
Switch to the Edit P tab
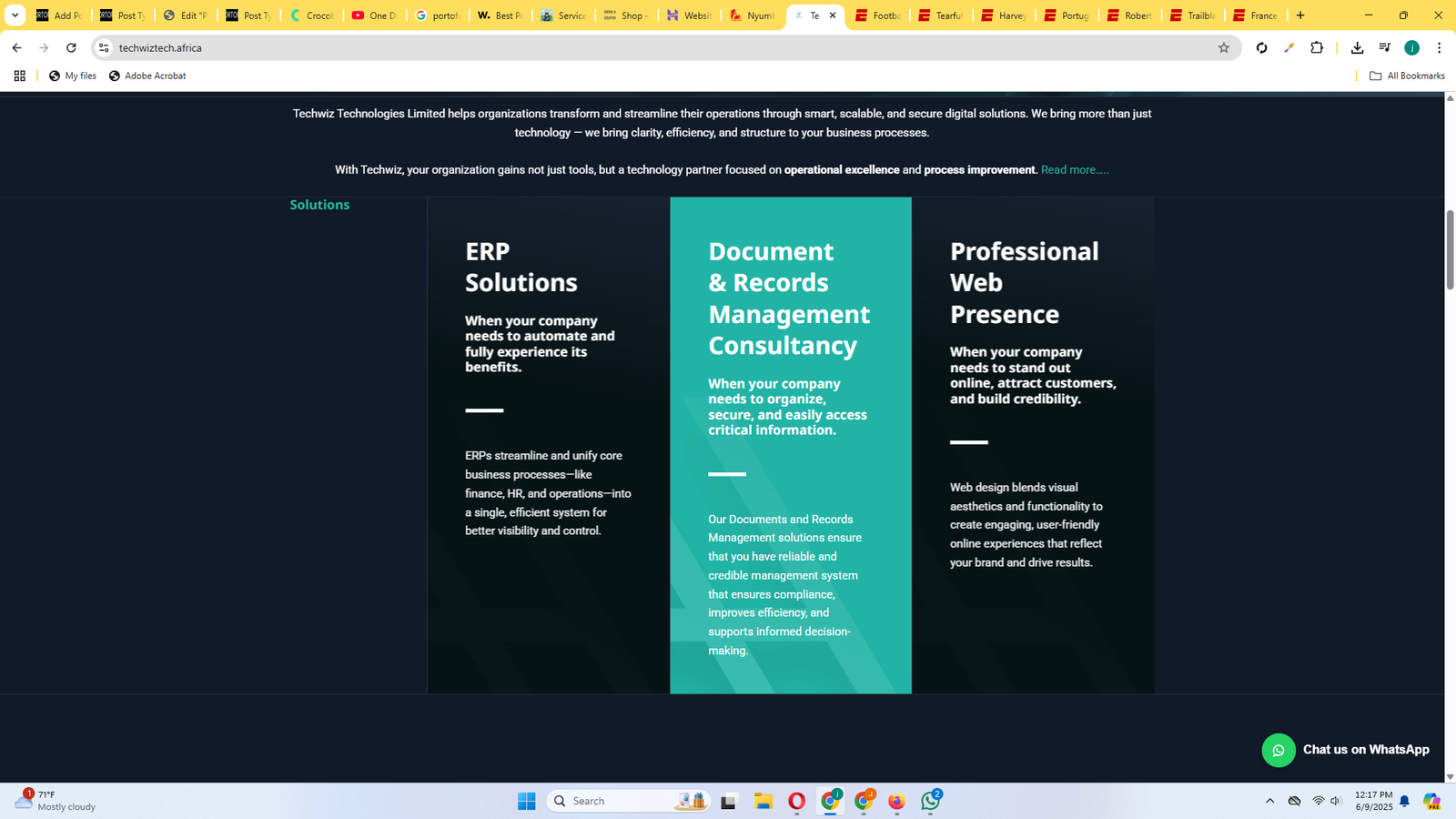point(186,15)
